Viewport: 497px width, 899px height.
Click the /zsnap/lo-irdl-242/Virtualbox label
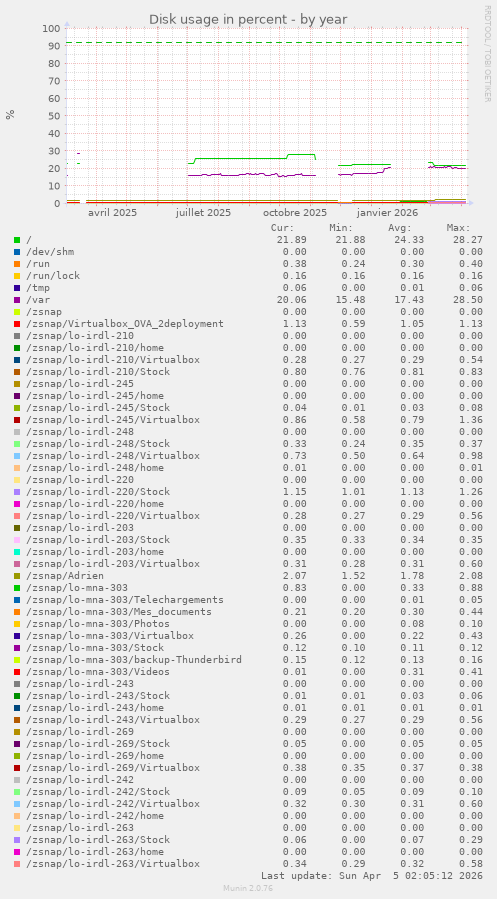tap(113, 803)
